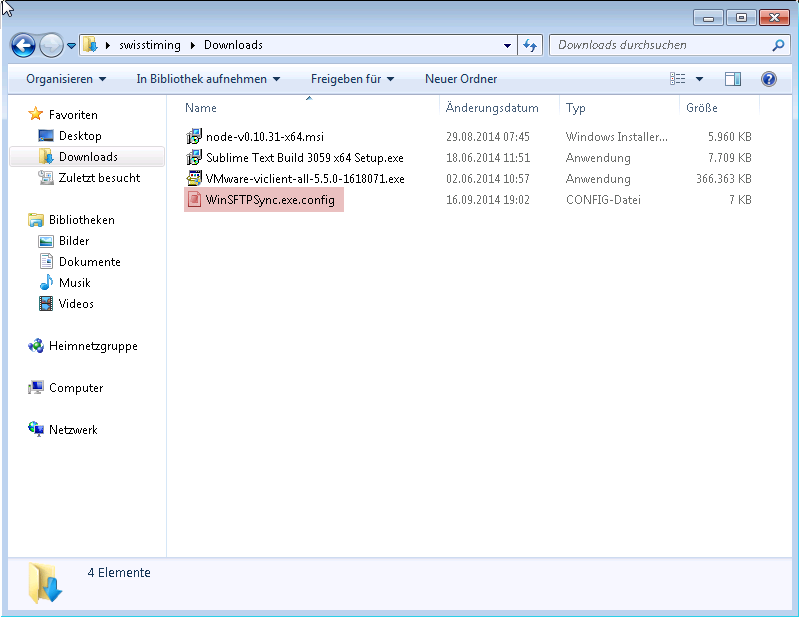Screen dimensions: 799x618
Task: Click the Dokumente document icon
Action: pyautogui.click(x=46, y=261)
